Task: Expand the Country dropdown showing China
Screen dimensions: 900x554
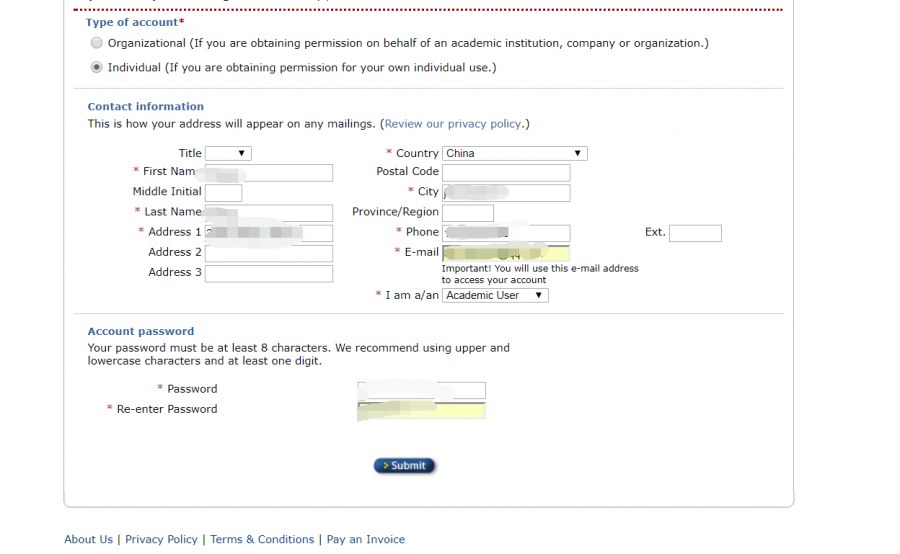Action: coord(514,153)
